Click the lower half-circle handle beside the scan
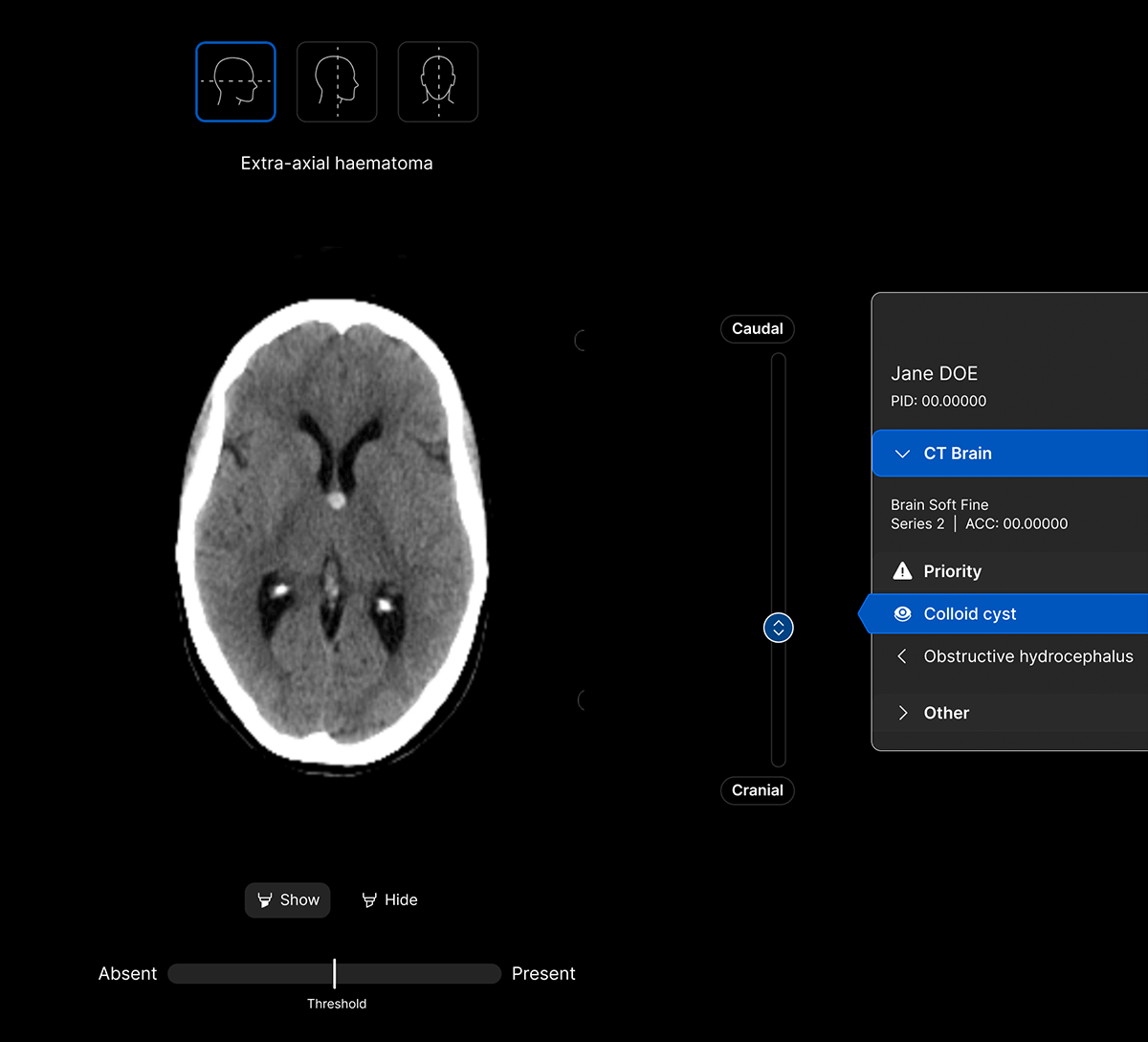Screen dimensions: 1148x1042 pos(581,700)
